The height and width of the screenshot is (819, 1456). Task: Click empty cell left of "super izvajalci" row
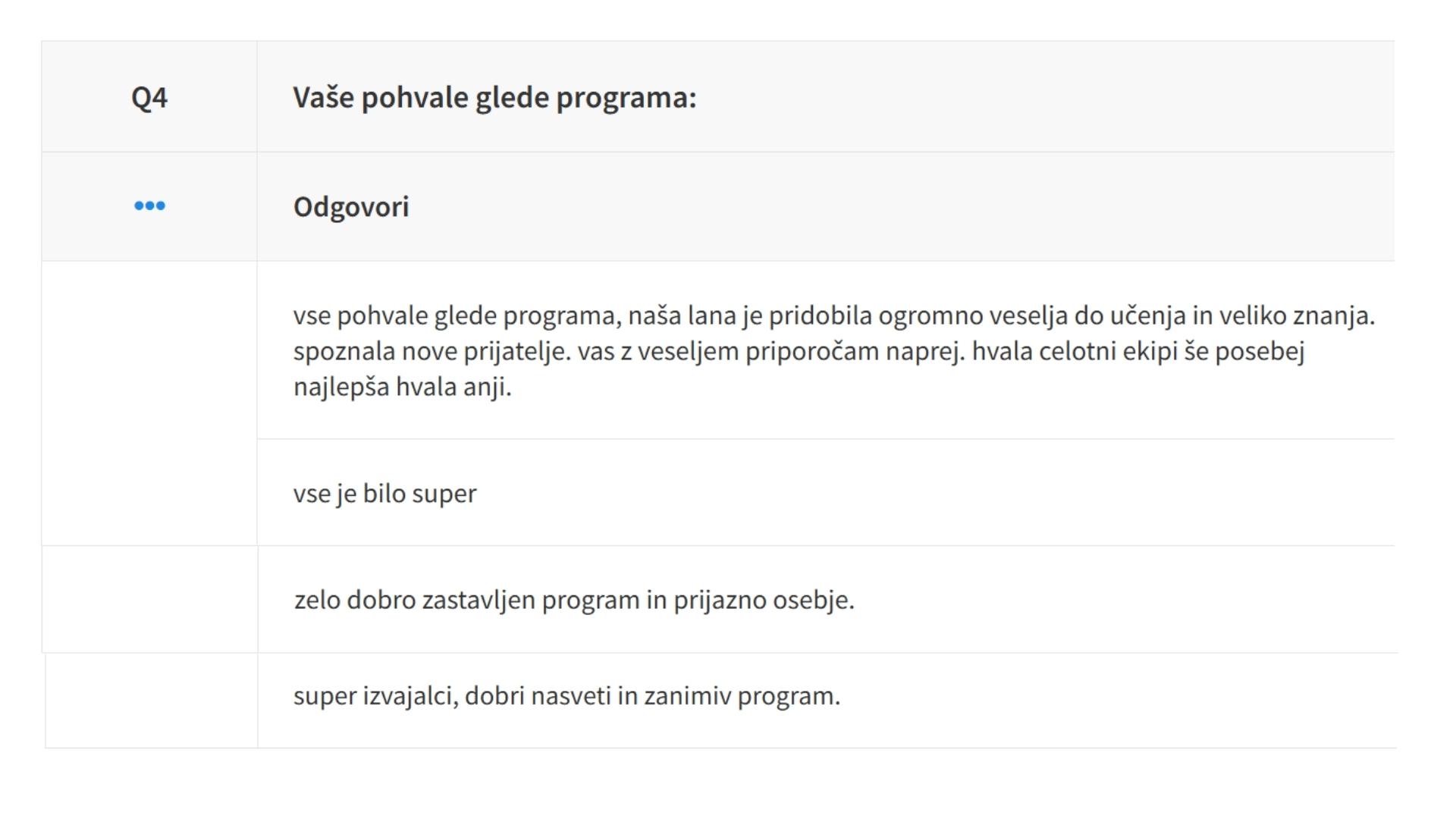(x=152, y=700)
